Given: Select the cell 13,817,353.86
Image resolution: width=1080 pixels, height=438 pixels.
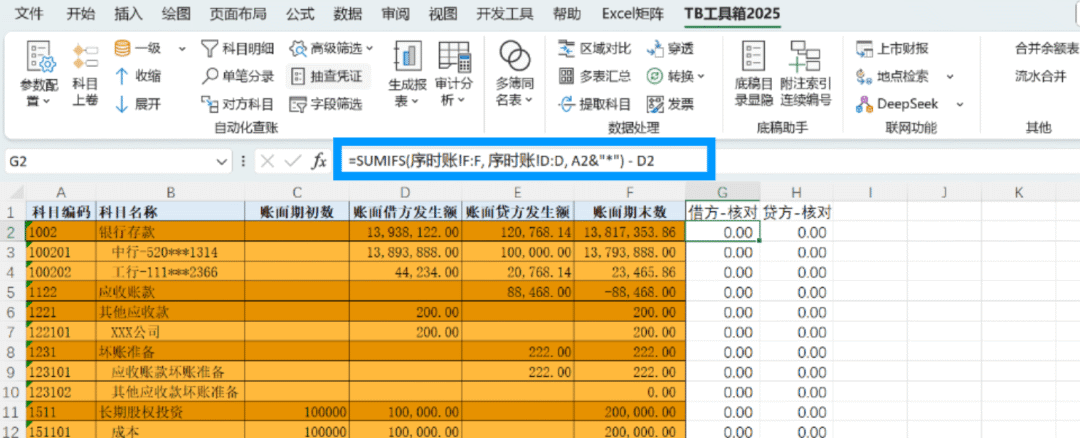Looking at the screenshot, I should click(630, 232).
